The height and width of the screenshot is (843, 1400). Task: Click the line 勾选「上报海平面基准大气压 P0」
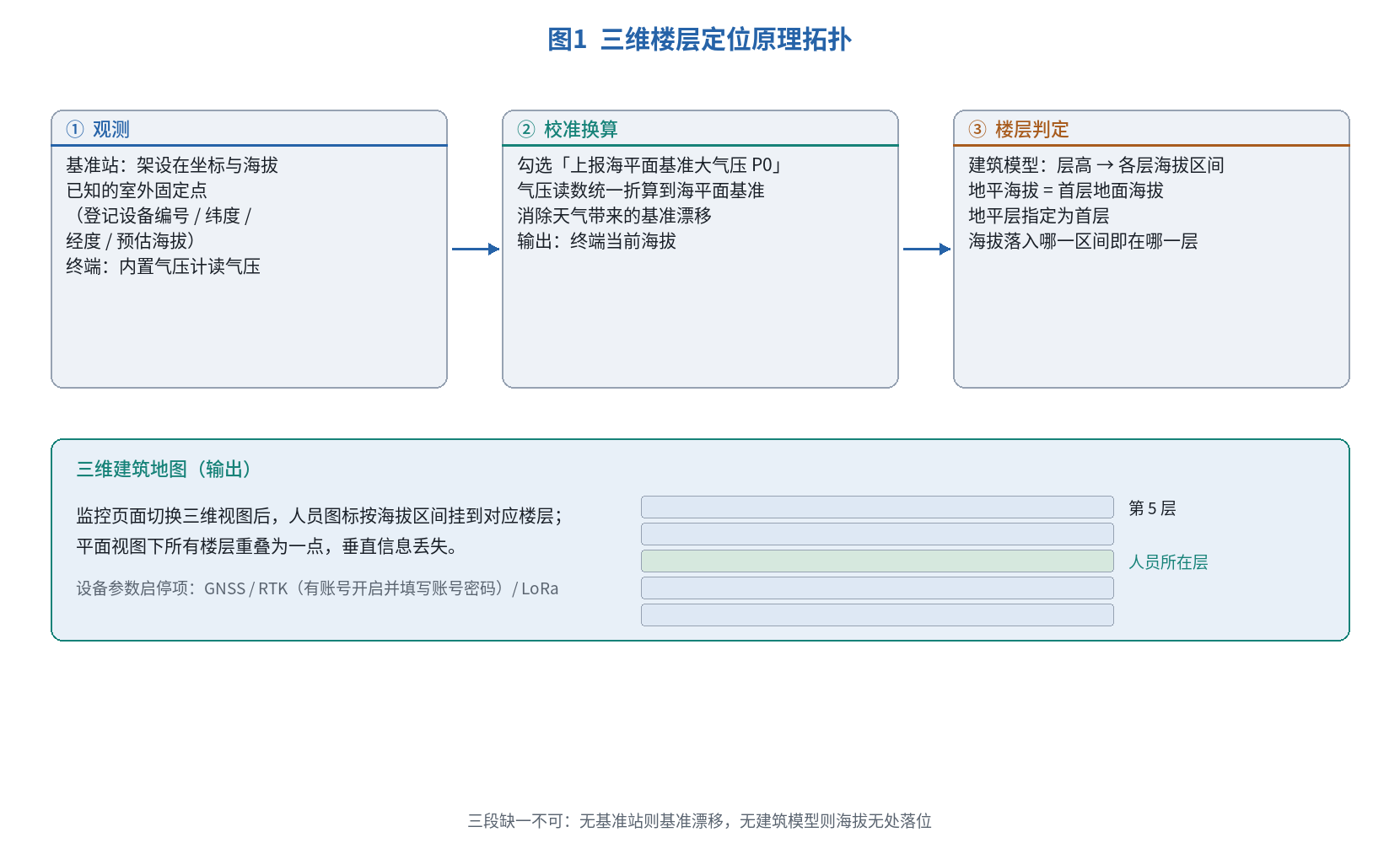pos(651,165)
